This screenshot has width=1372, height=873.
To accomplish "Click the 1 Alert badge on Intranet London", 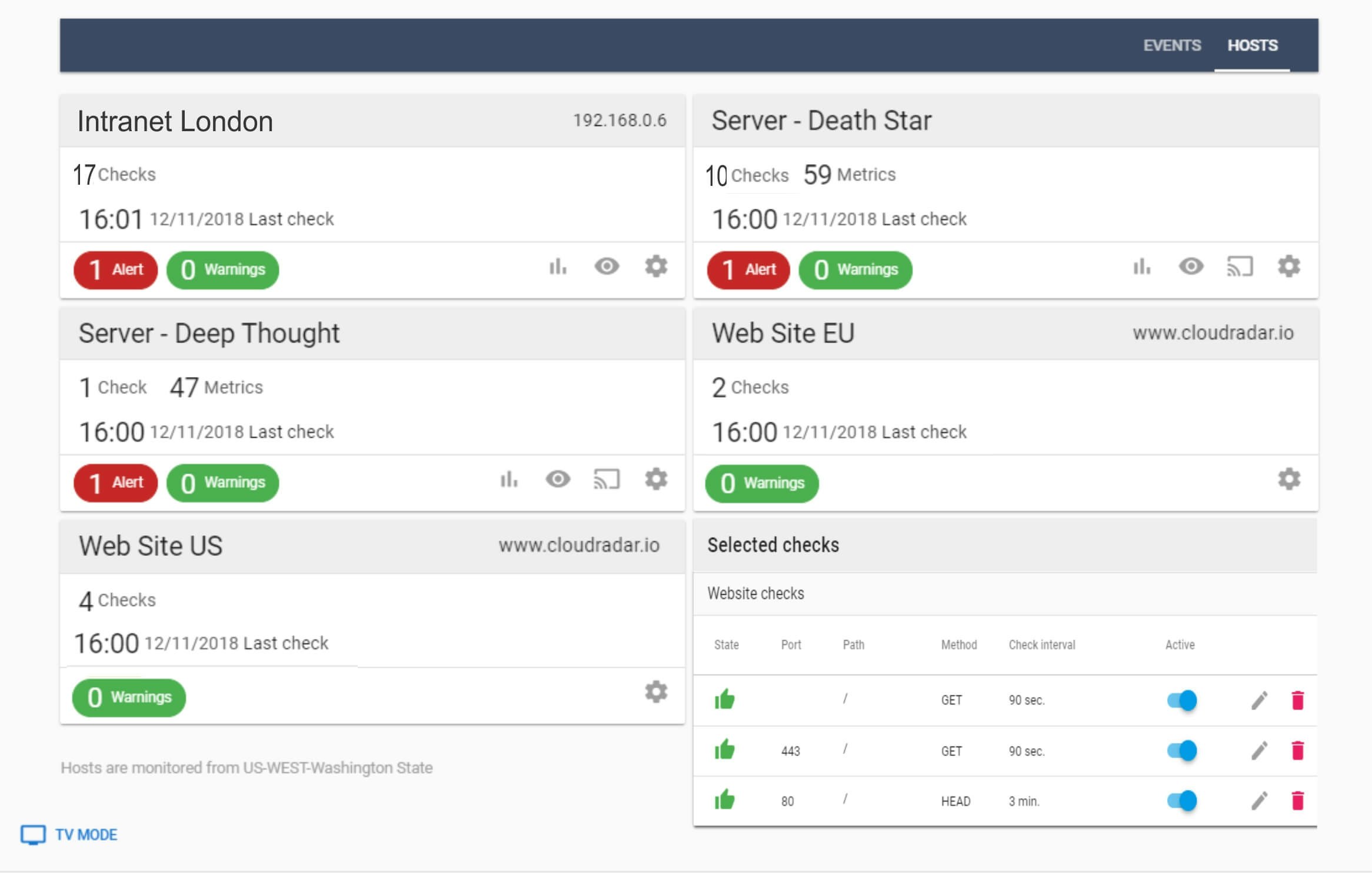I will (116, 270).
